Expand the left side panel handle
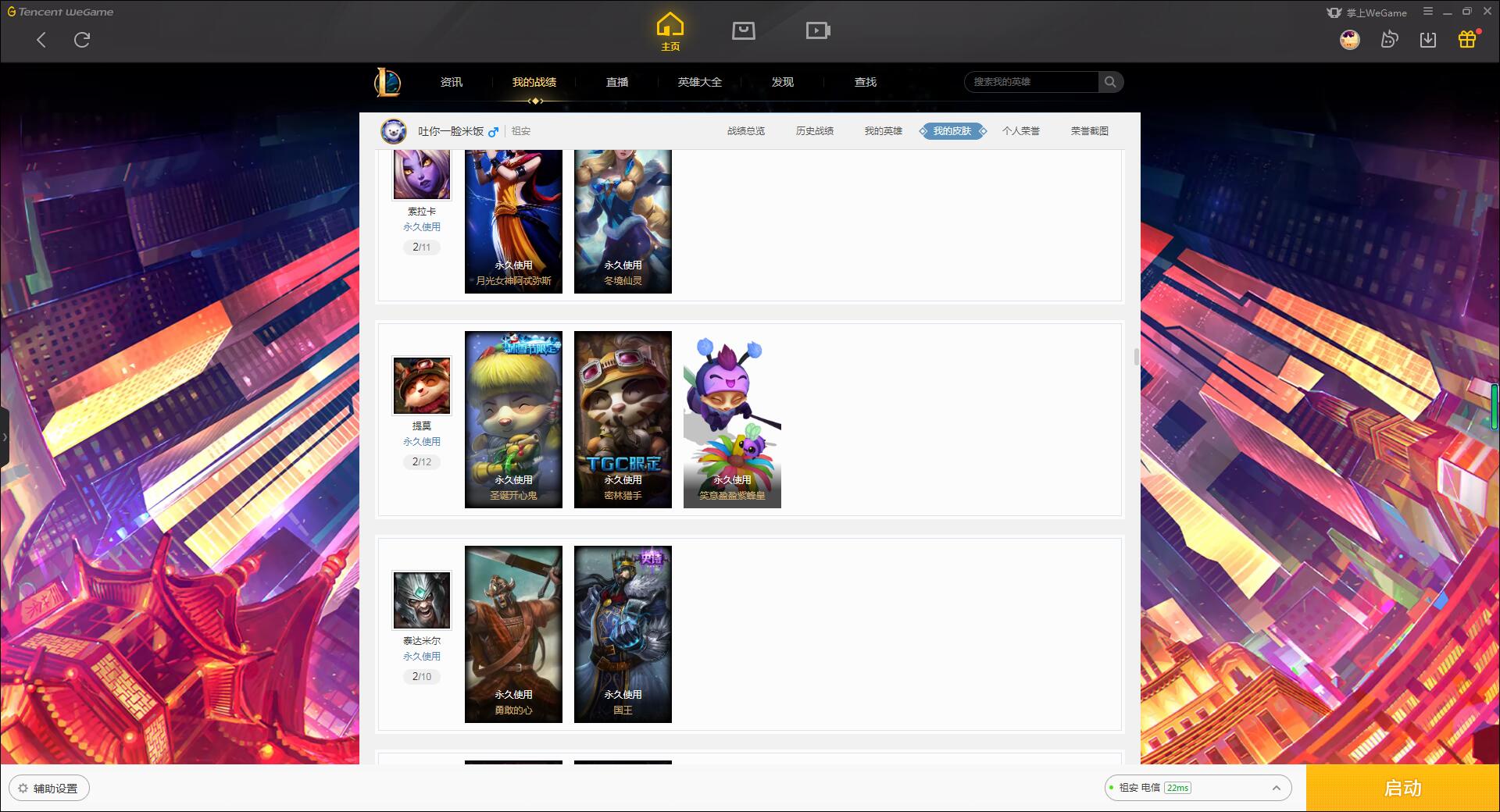Image resolution: width=1500 pixels, height=812 pixels. [x=5, y=437]
